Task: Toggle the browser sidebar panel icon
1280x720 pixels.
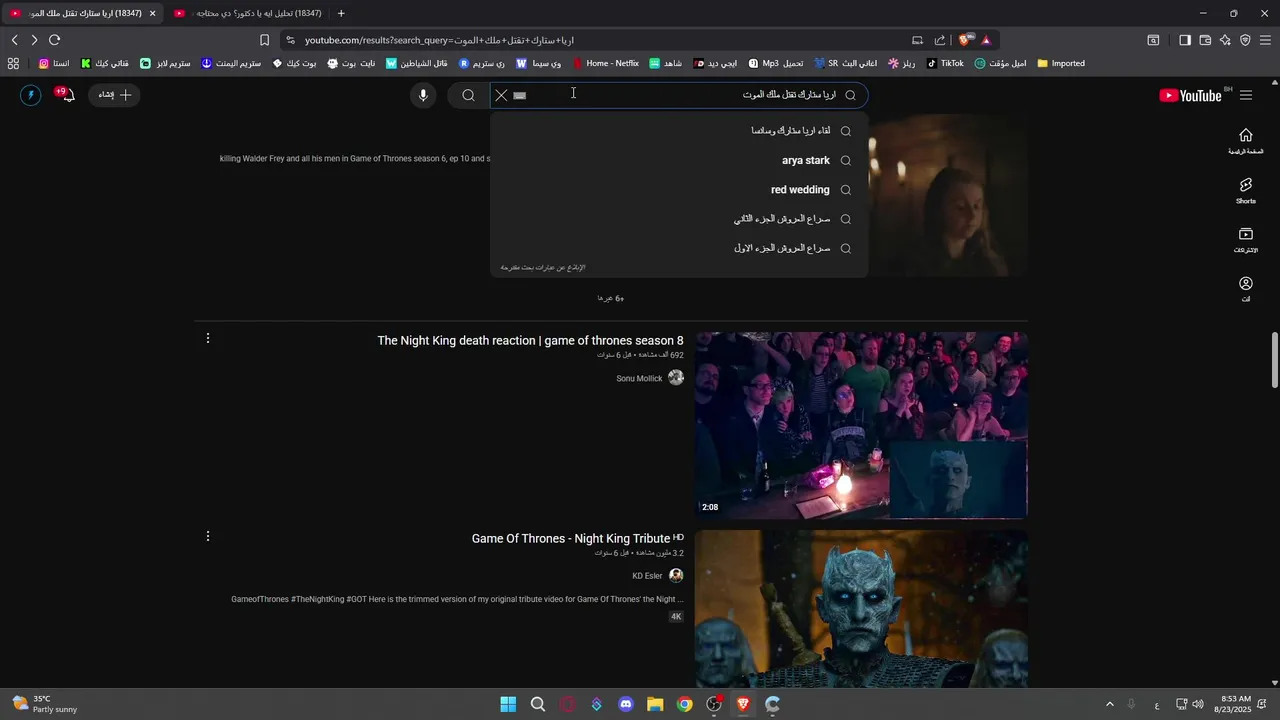Action: click(1184, 40)
